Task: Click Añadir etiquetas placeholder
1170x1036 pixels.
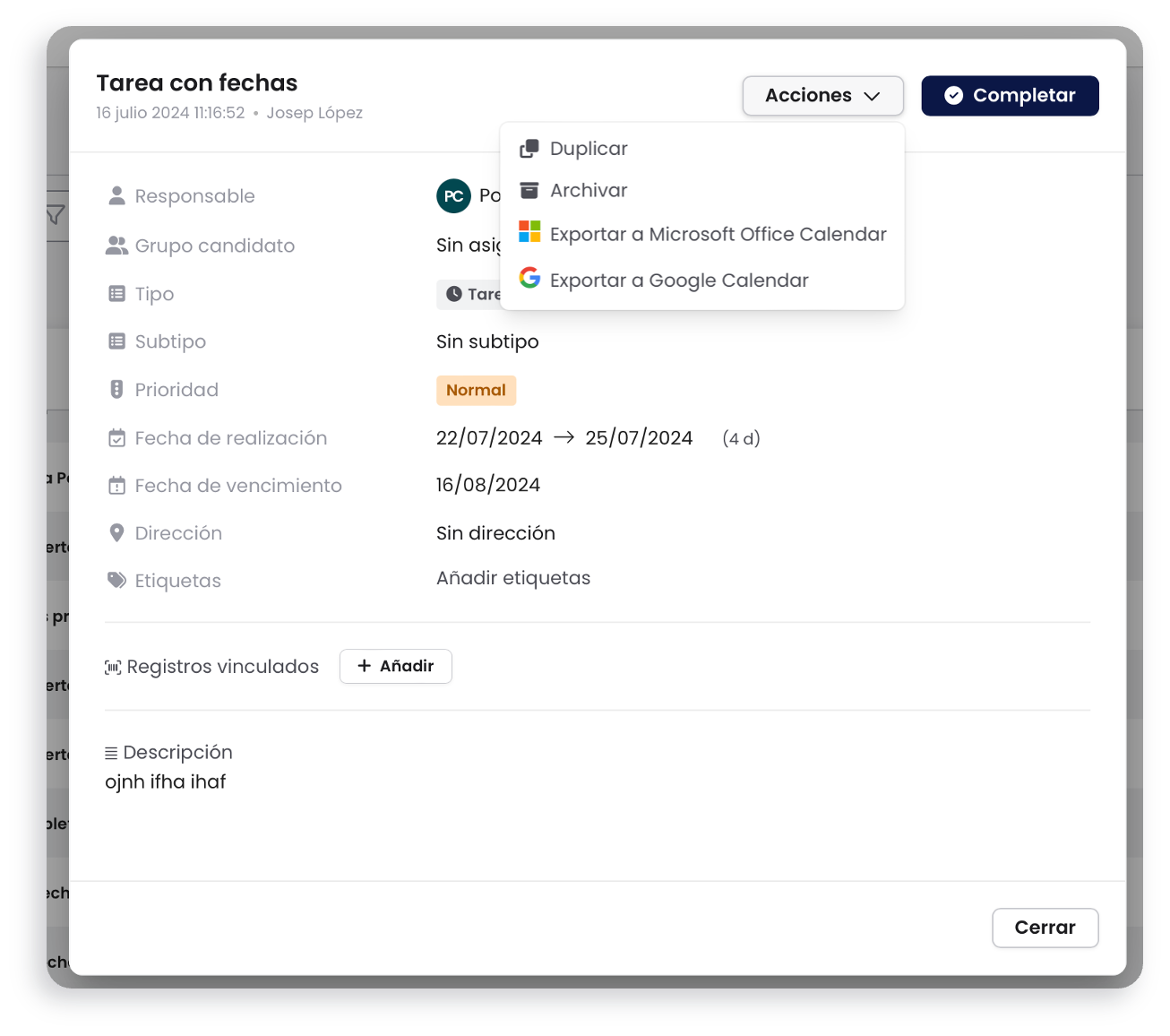Action: click(513, 578)
